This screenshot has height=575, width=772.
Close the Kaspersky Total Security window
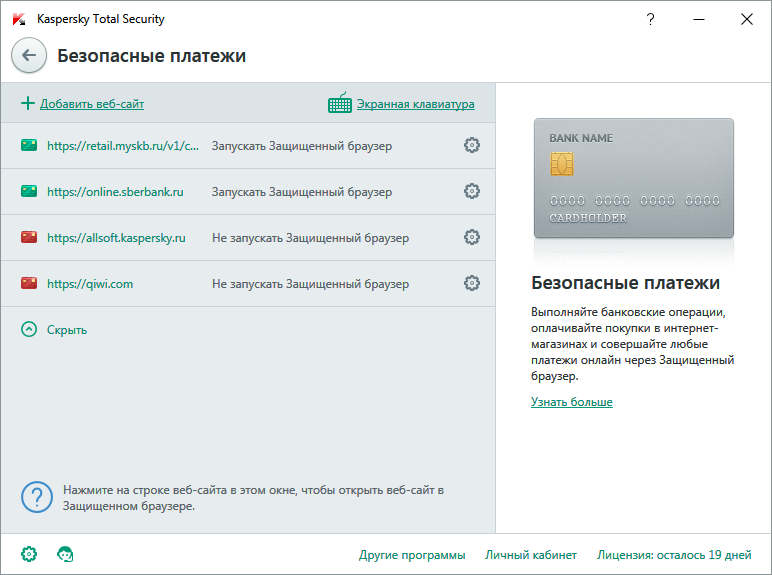tap(746, 19)
